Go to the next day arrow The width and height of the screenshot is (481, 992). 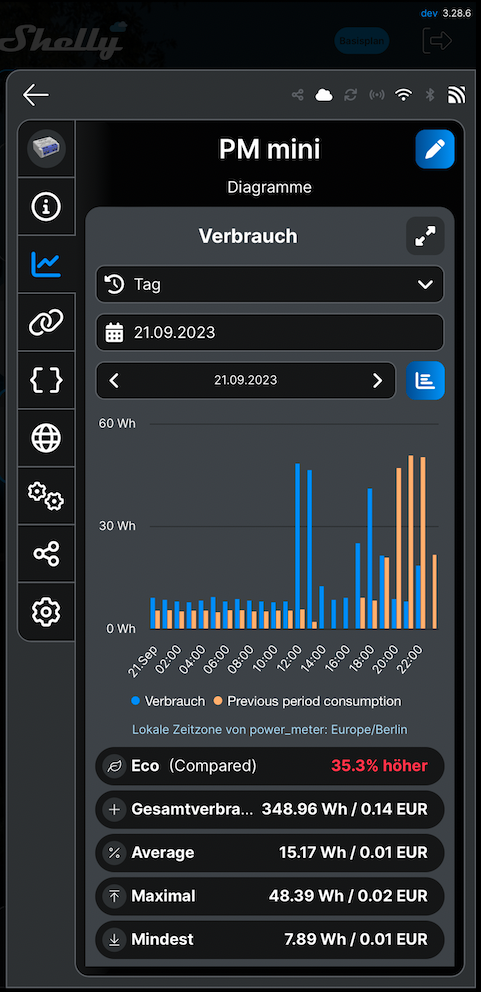click(x=377, y=380)
